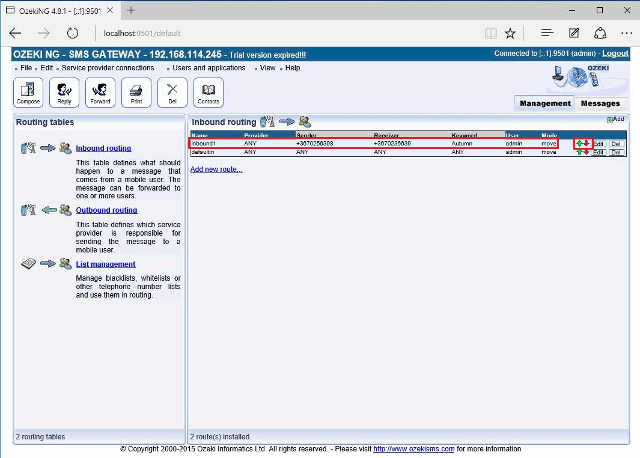
Task: Move defaultin route down with red arrow
Action: coord(586,152)
